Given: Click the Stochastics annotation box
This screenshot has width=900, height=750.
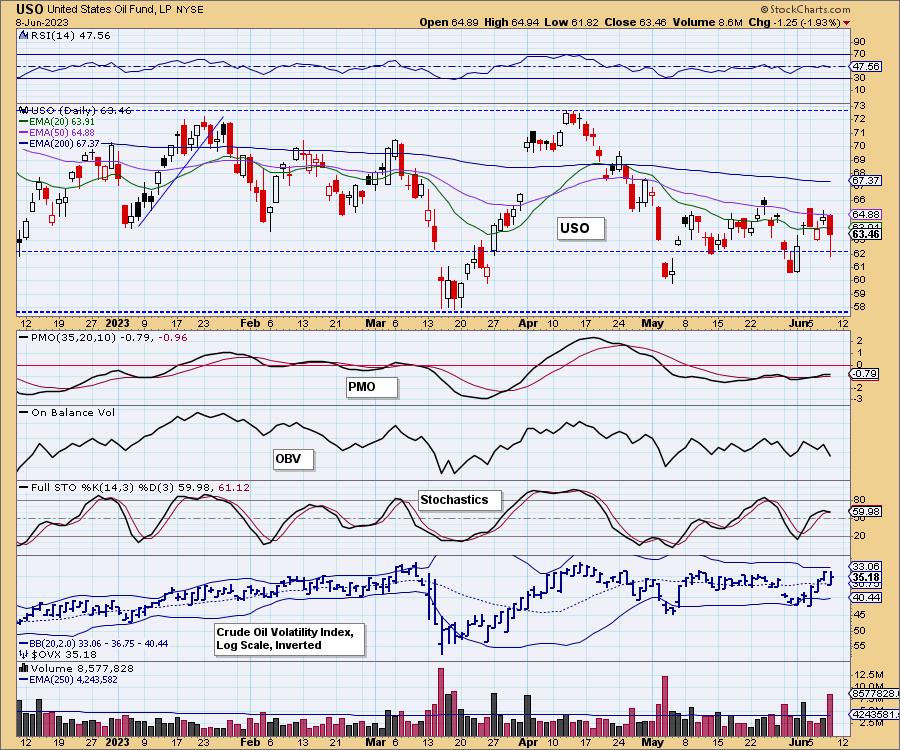Looking at the screenshot, I should 460,500.
